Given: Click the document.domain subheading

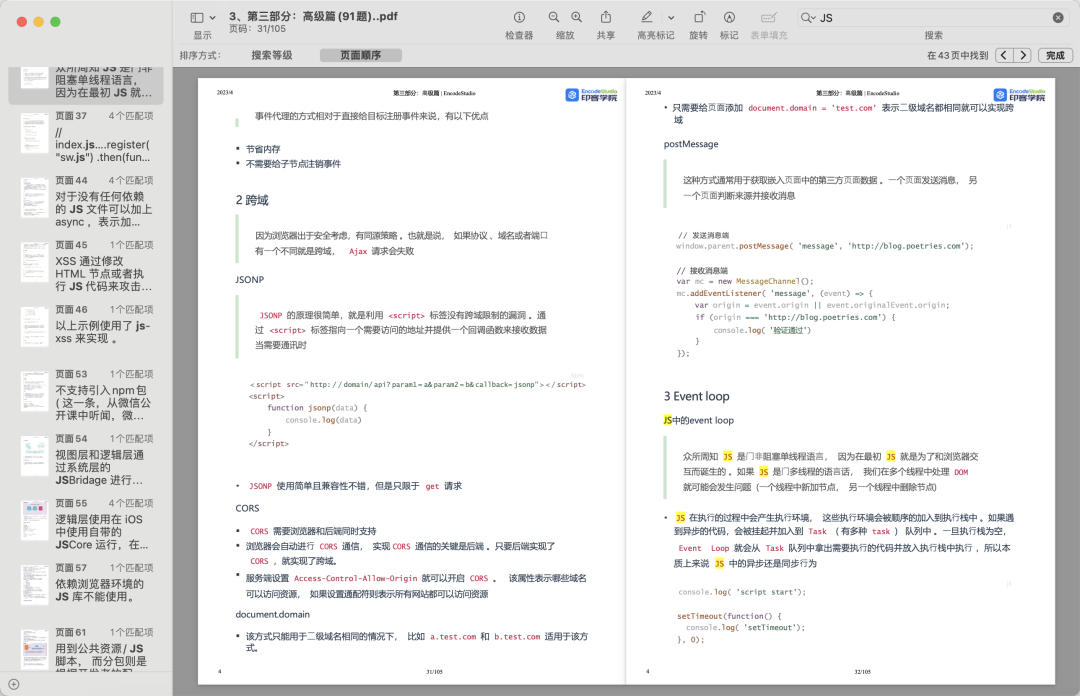Looking at the screenshot, I should pos(273,614).
